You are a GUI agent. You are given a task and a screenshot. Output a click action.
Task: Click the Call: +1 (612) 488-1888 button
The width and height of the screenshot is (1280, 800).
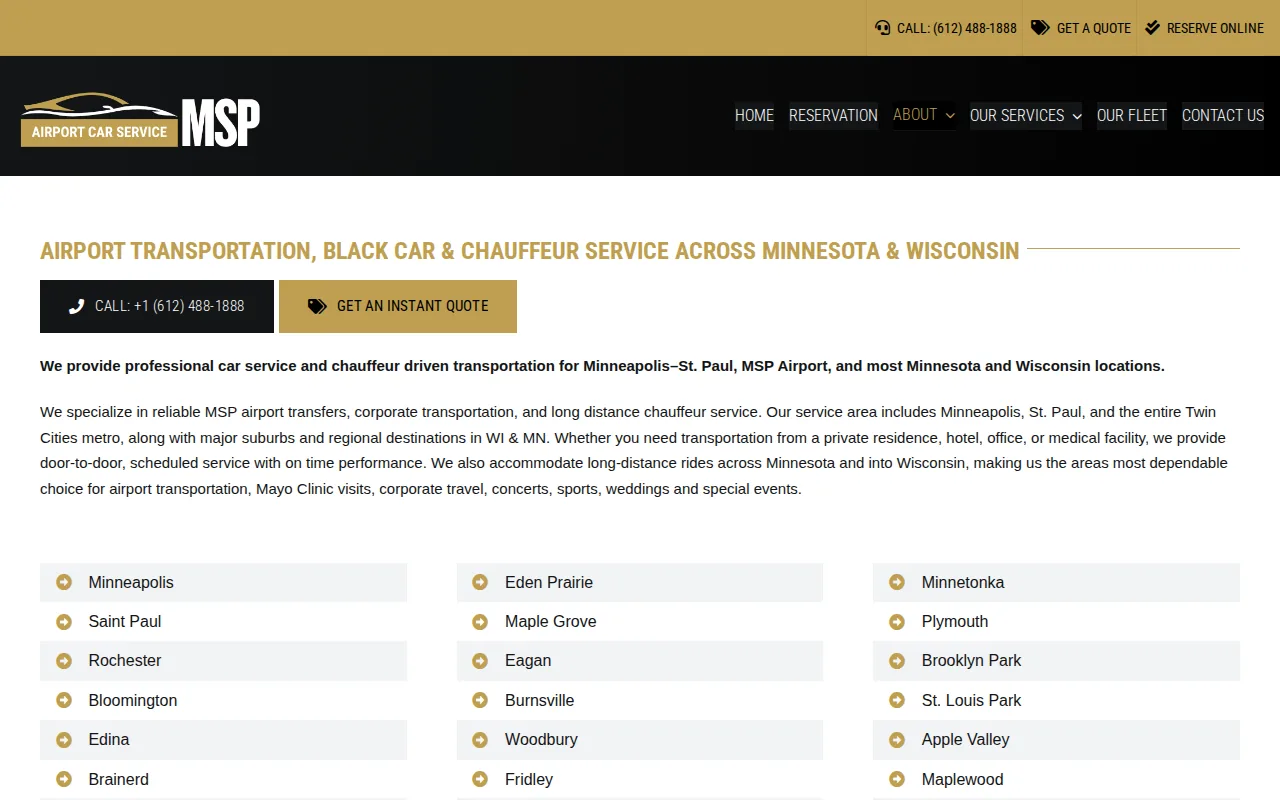(157, 306)
